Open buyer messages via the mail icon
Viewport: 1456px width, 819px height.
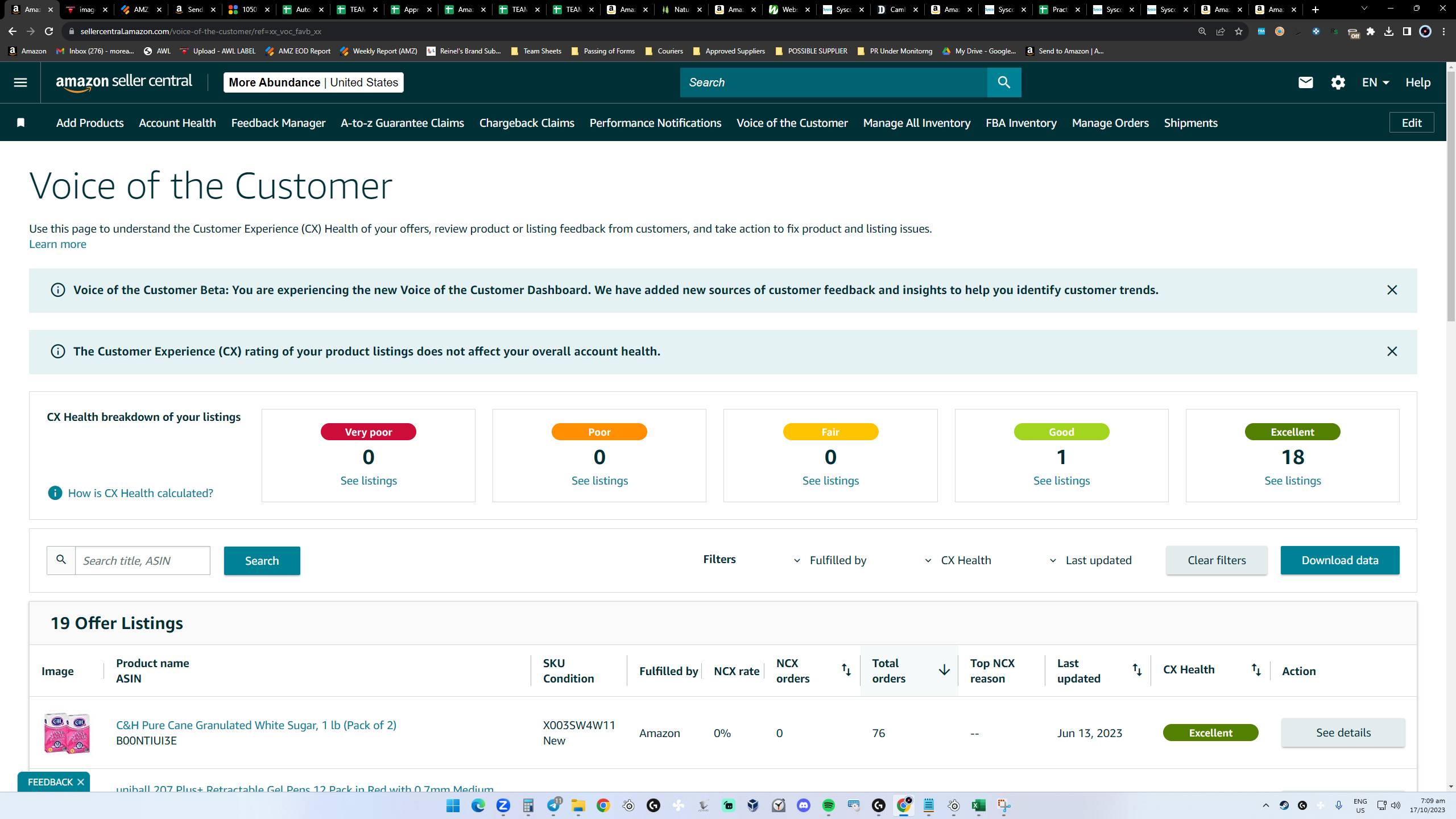pos(1305,82)
